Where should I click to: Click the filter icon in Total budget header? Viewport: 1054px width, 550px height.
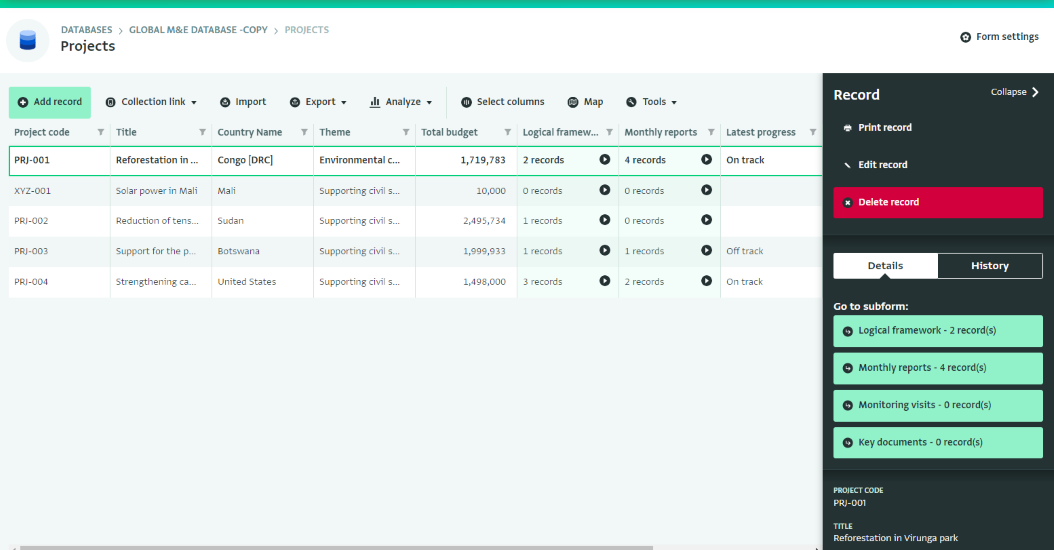click(x=508, y=132)
